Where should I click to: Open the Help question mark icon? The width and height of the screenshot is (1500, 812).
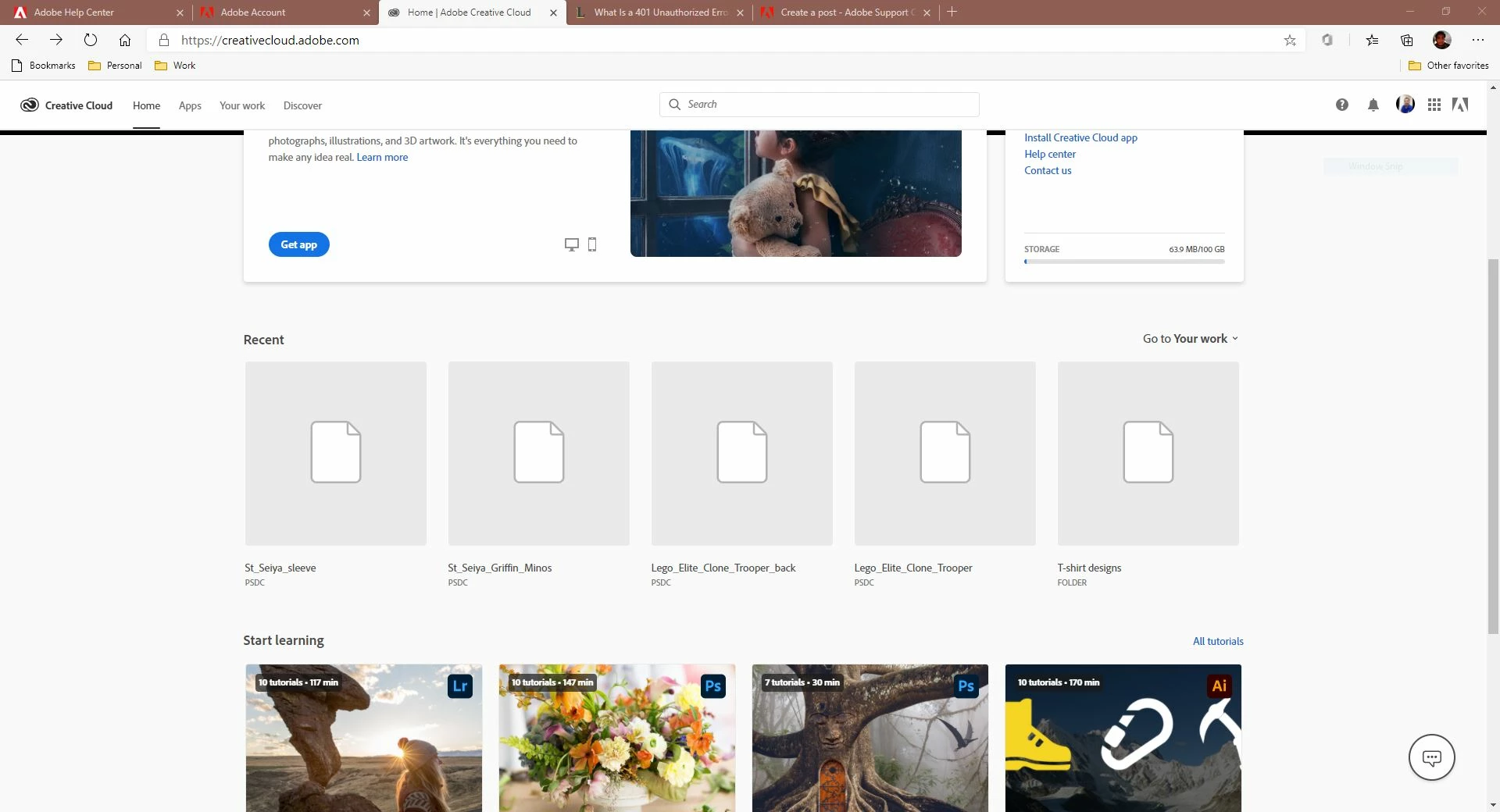click(x=1341, y=105)
